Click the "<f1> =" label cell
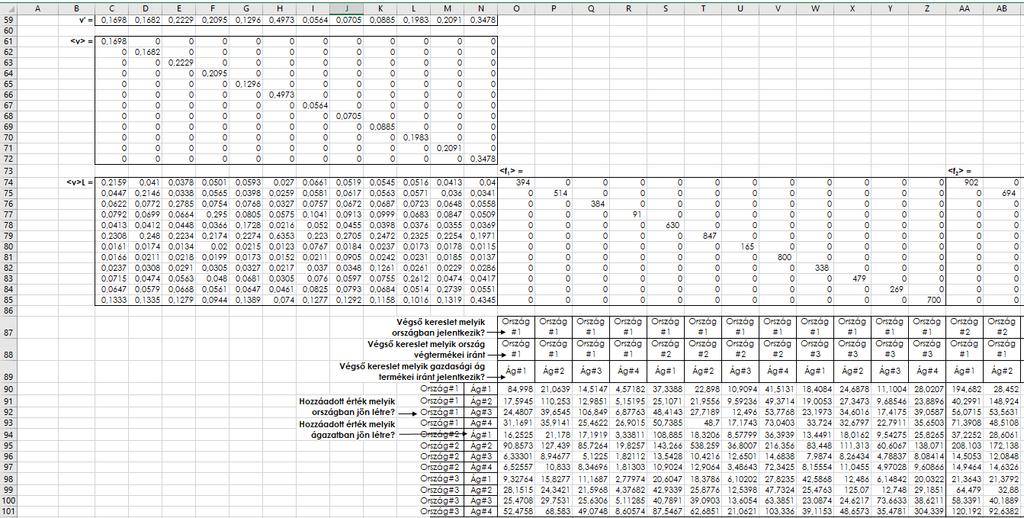Screen dimensions: 1024x518 (x=511, y=171)
